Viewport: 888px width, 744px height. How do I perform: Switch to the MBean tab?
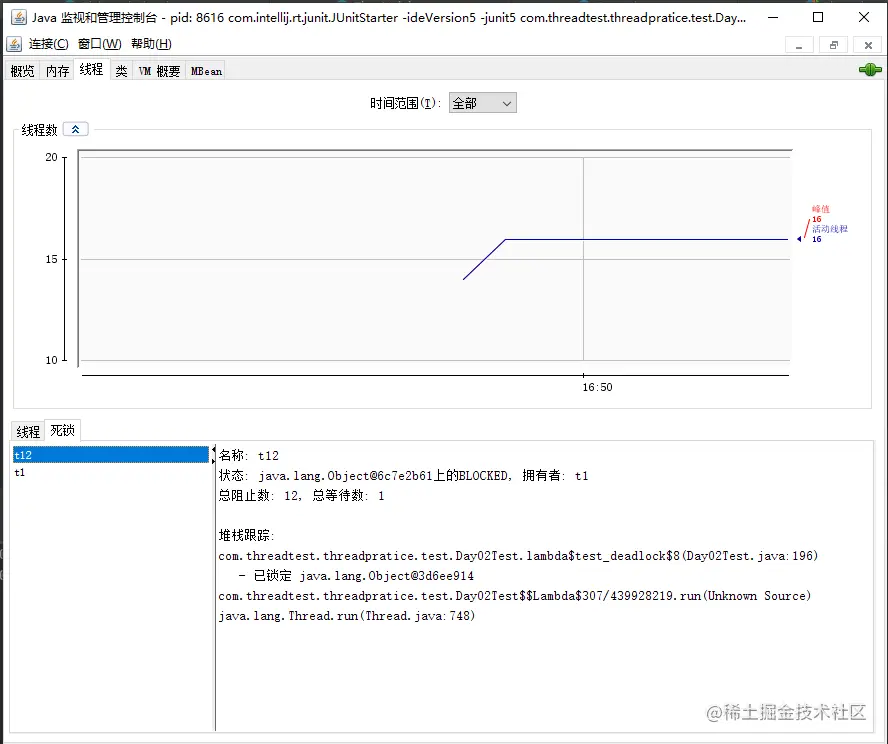[206, 71]
